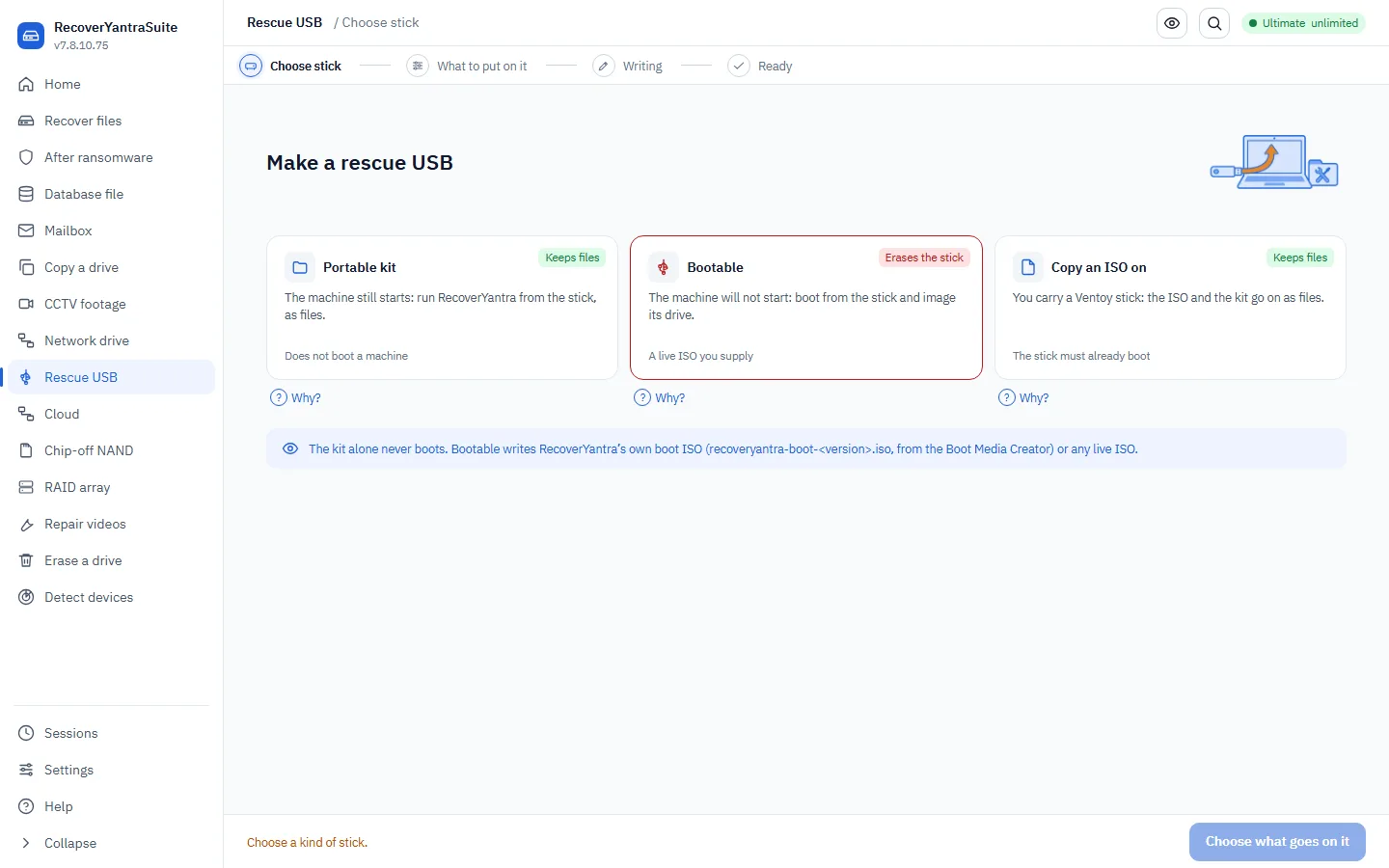Click the Rescue USB icon in sidebar
Image resolution: width=1389 pixels, height=868 pixels.
coord(26,377)
